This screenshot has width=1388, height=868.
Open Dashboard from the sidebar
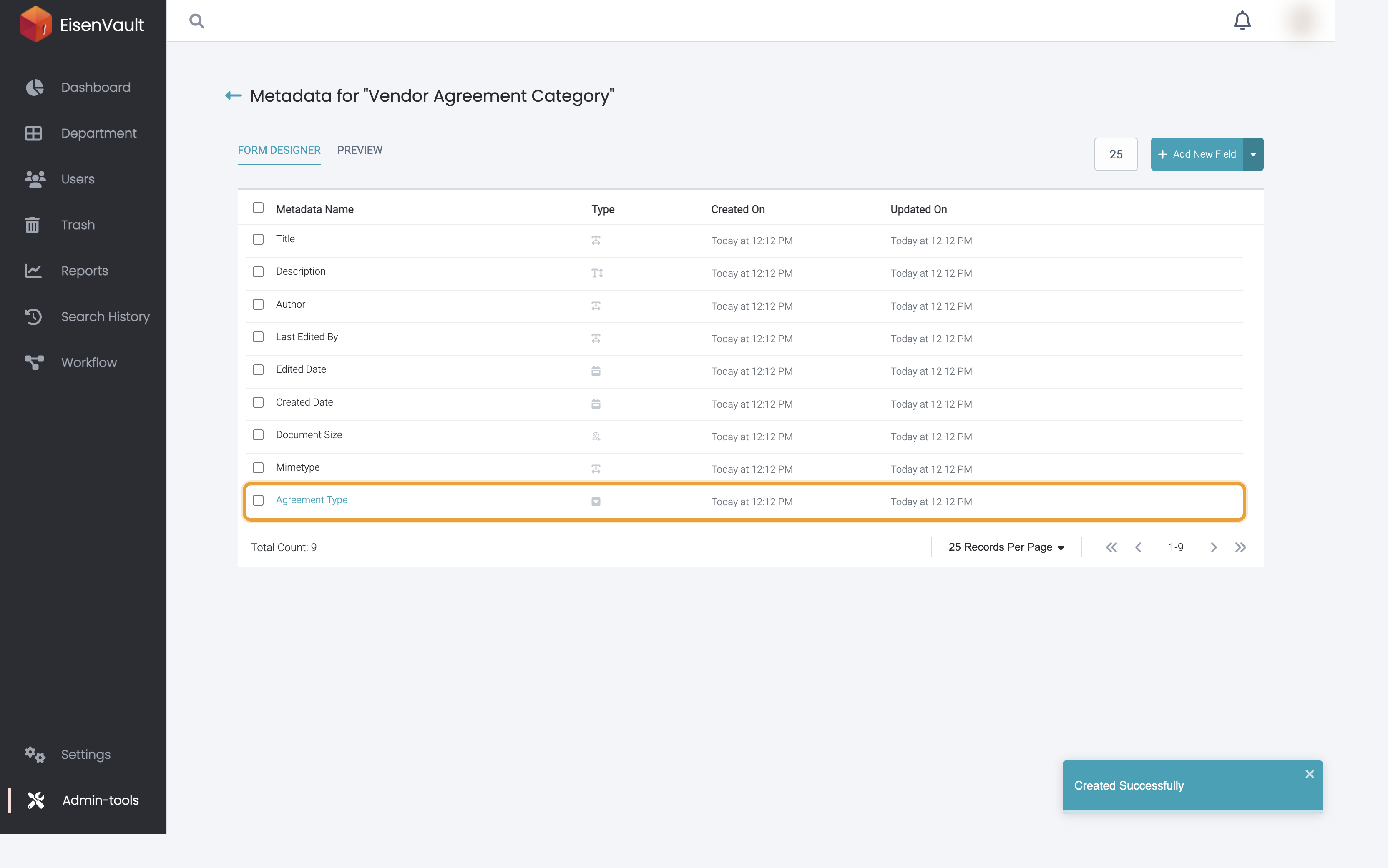pos(96,87)
